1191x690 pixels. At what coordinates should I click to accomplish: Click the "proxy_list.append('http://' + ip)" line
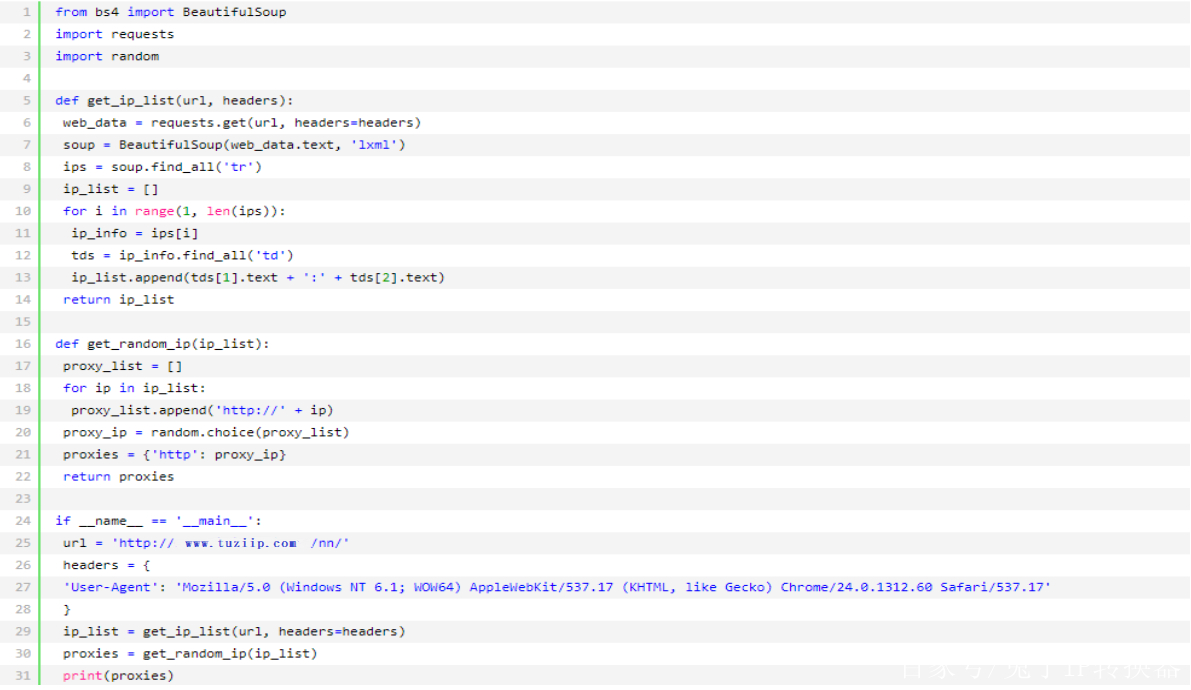(x=202, y=410)
